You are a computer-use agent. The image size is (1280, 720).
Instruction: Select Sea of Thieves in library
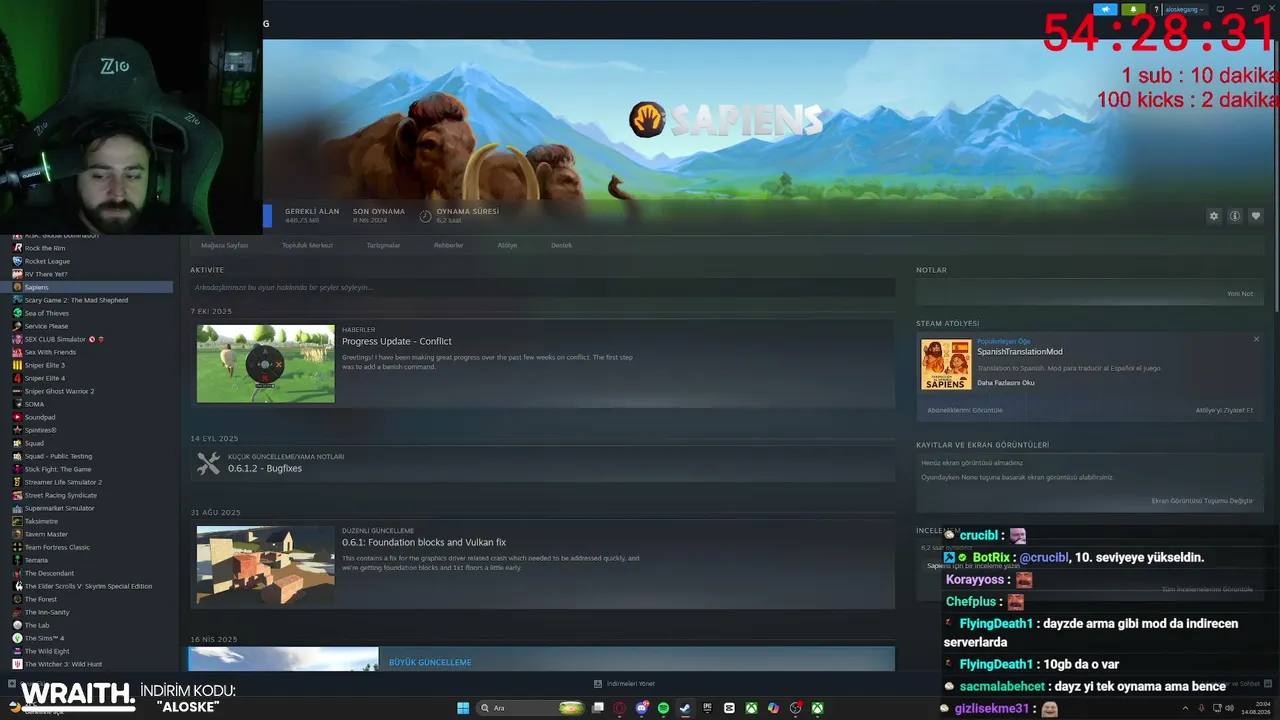click(x=47, y=313)
